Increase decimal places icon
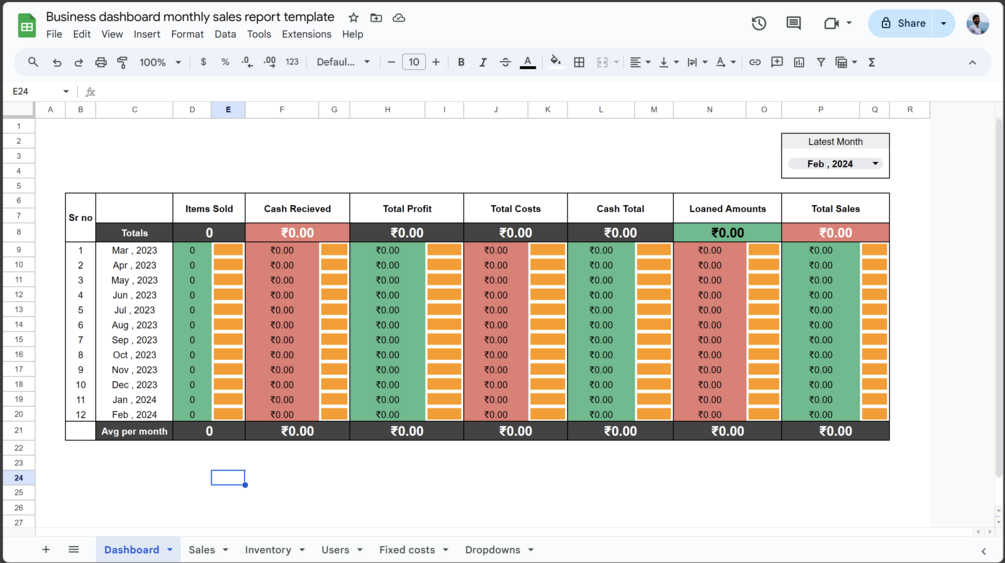The height and width of the screenshot is (563, 1005). coord(270,62)
